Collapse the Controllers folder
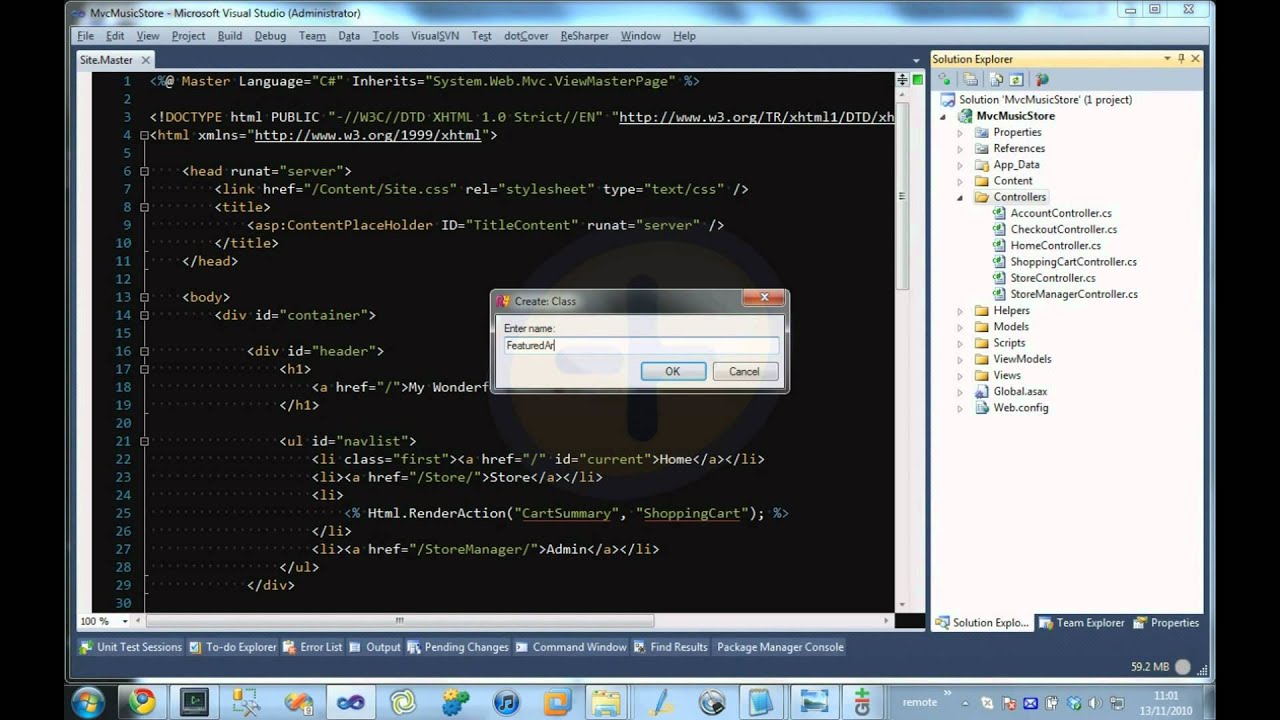 [960, 198]
